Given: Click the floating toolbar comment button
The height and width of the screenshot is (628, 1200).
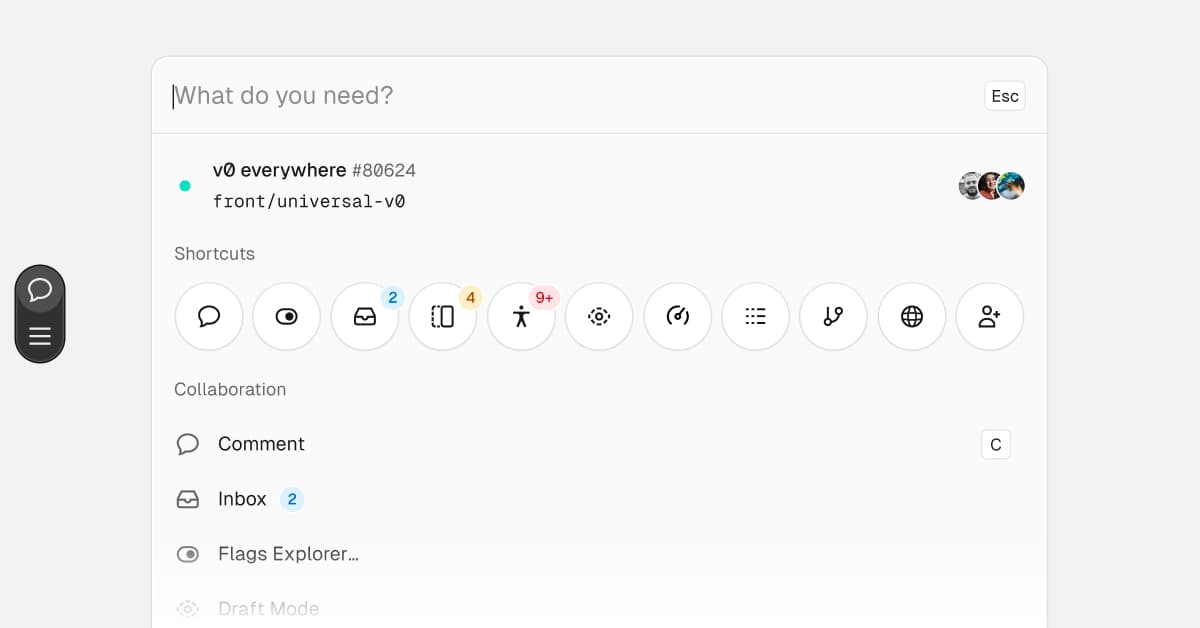Looking at the screenshot, I should (x=40, y=290).
